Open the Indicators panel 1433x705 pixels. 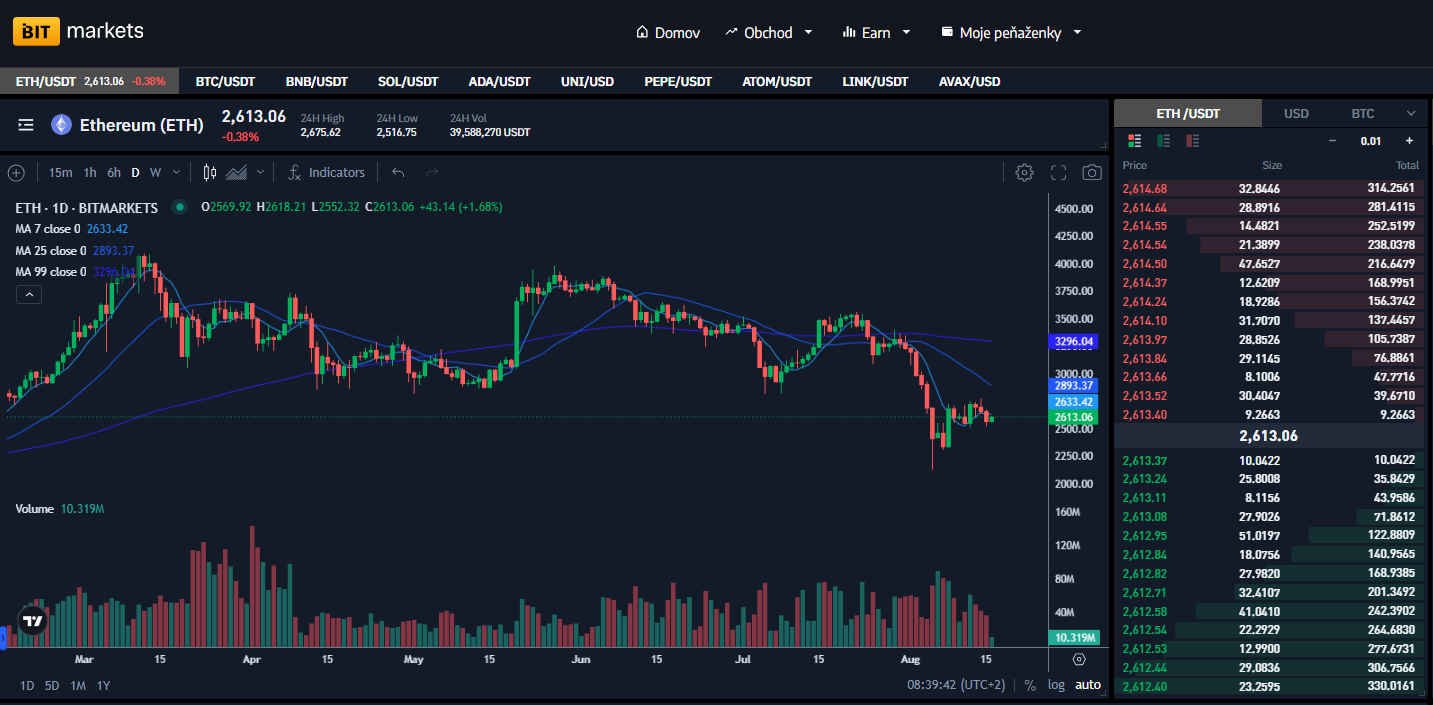click(x=326, y=172)
